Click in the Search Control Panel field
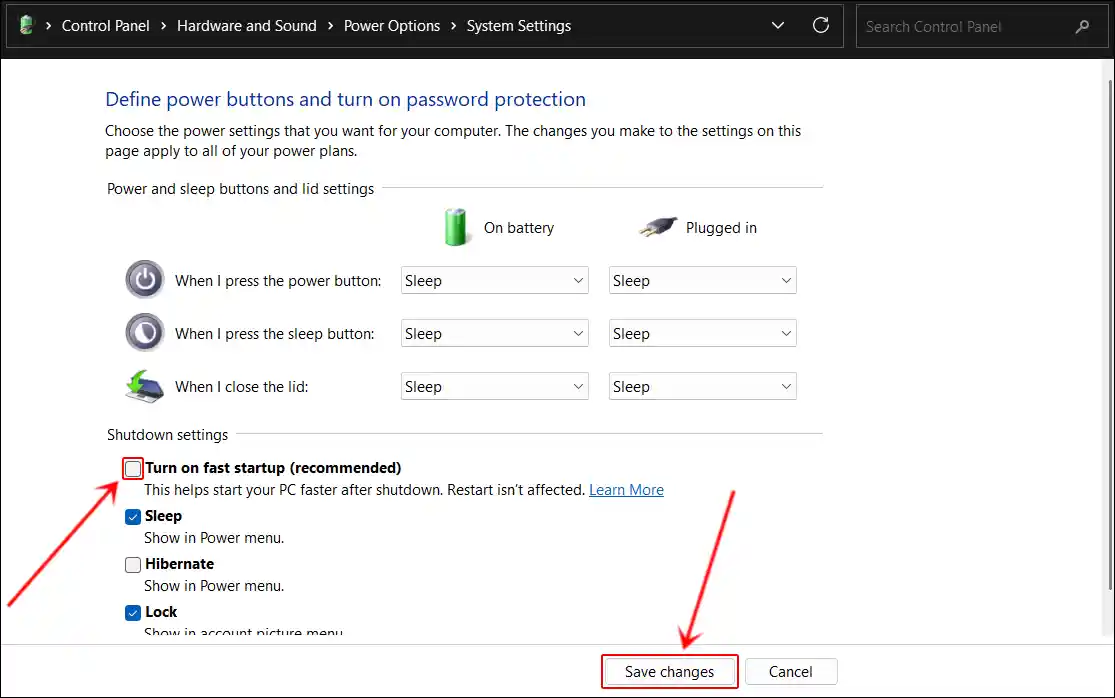This screenshot has width=1115, height=698. click(x=981, y=26)
